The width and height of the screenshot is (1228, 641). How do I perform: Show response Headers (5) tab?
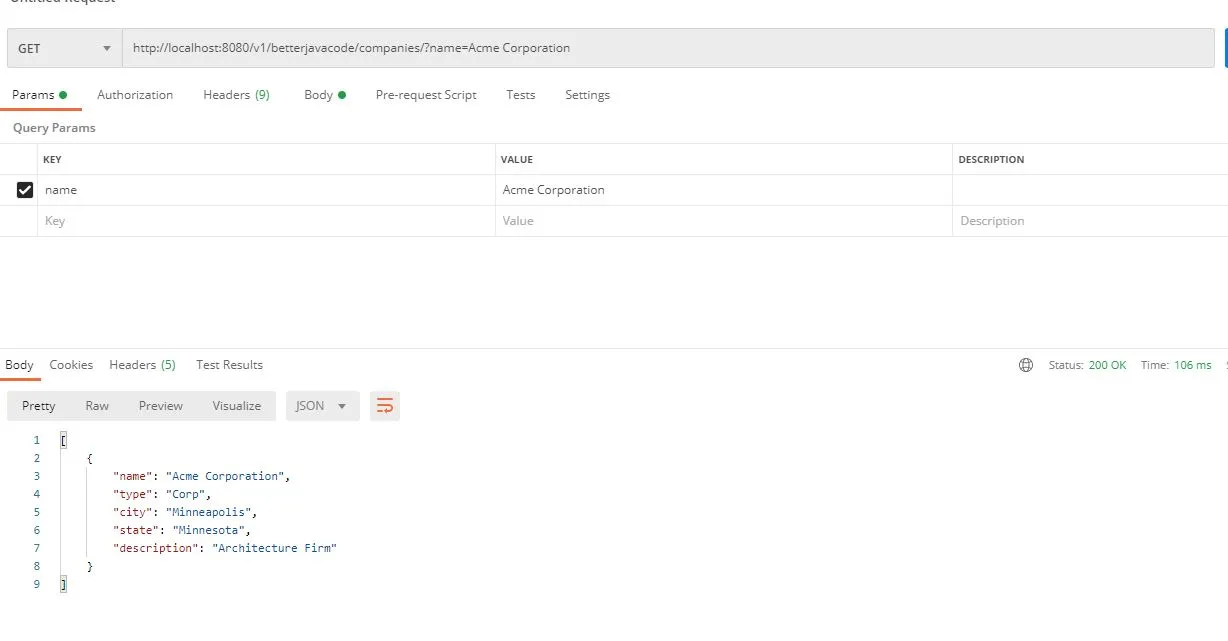(x=142, y=365)
